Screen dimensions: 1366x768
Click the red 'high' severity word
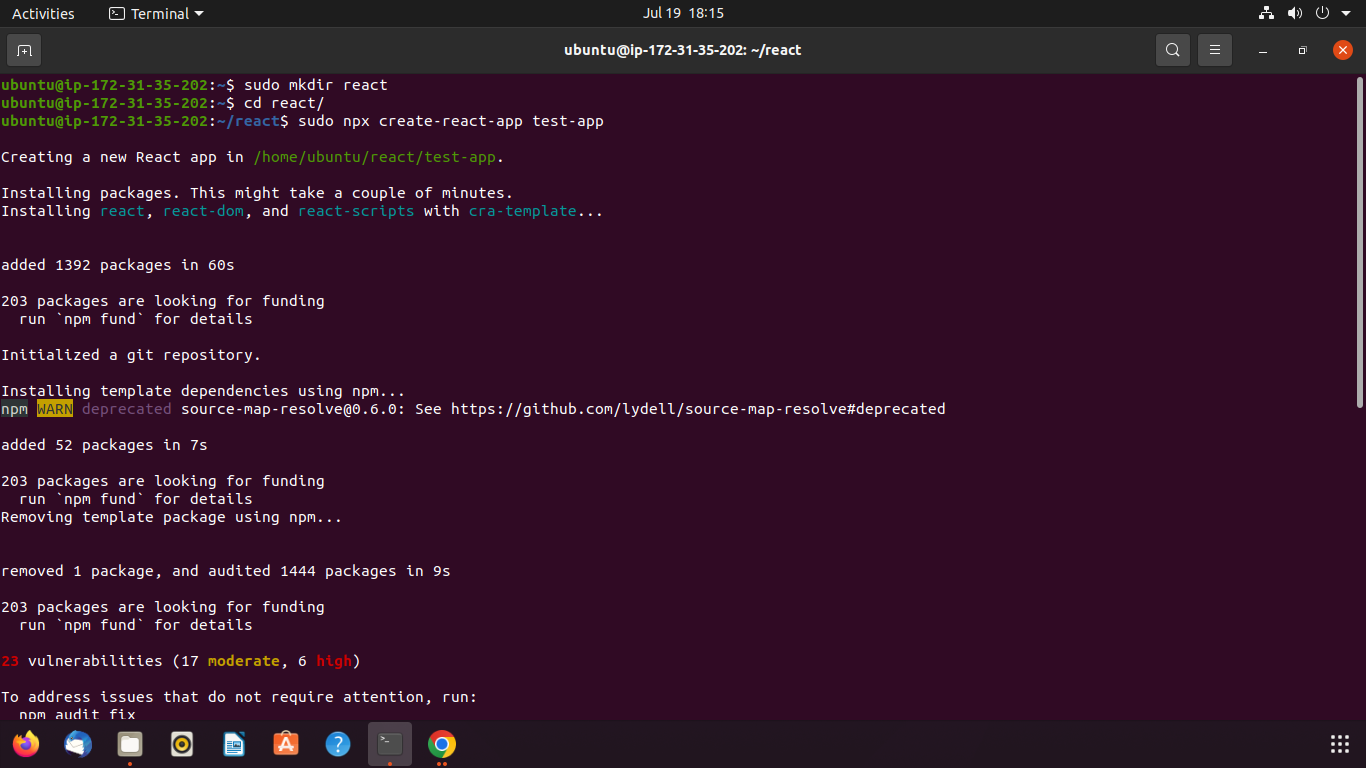point(334,661)
